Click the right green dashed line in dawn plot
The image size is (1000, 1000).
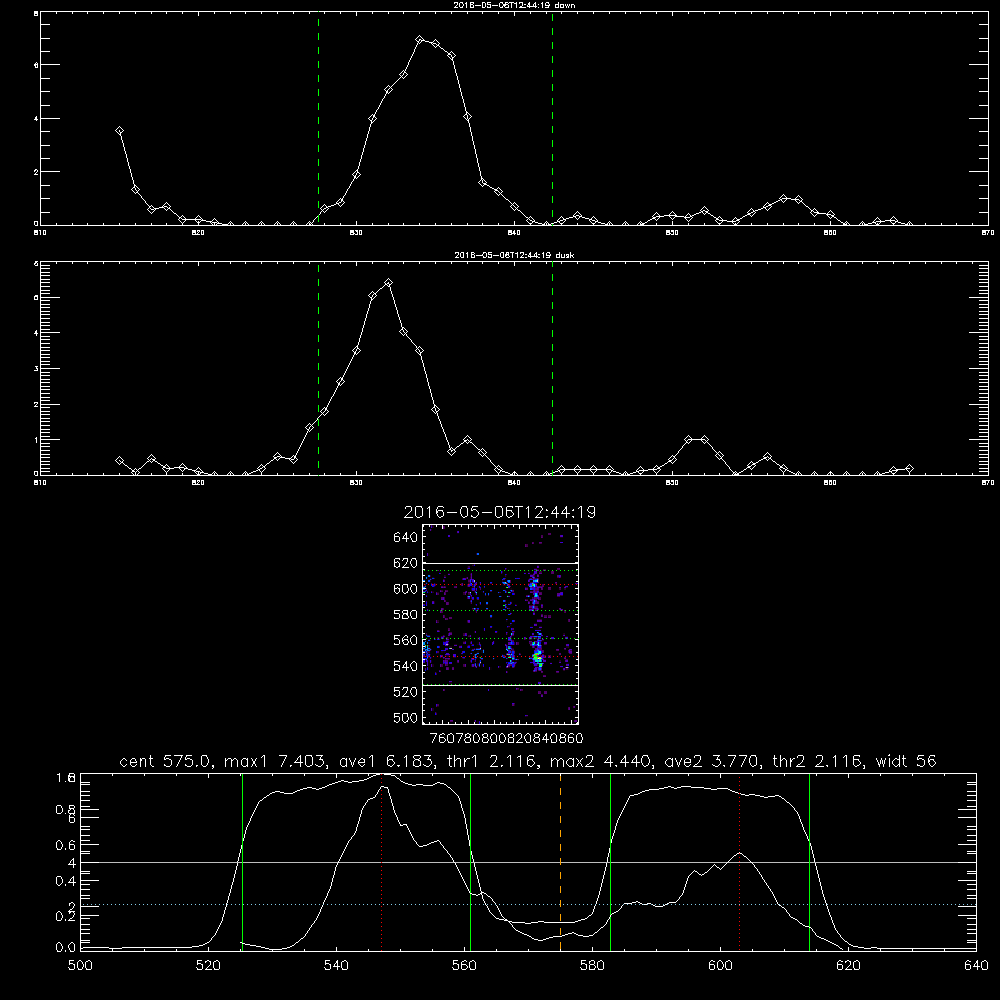(x=552, y=118)
